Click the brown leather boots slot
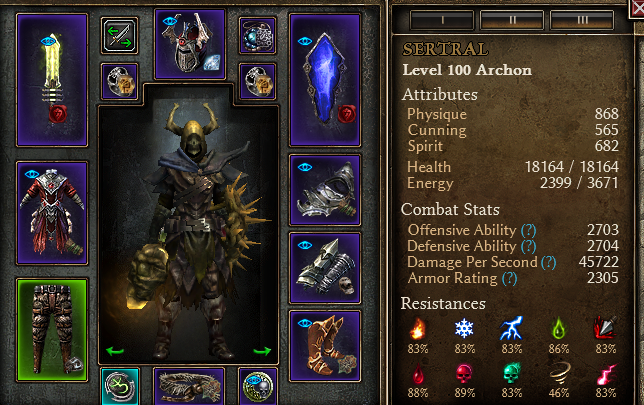Viewport: 644px width, 405px height. click(325, 346)
